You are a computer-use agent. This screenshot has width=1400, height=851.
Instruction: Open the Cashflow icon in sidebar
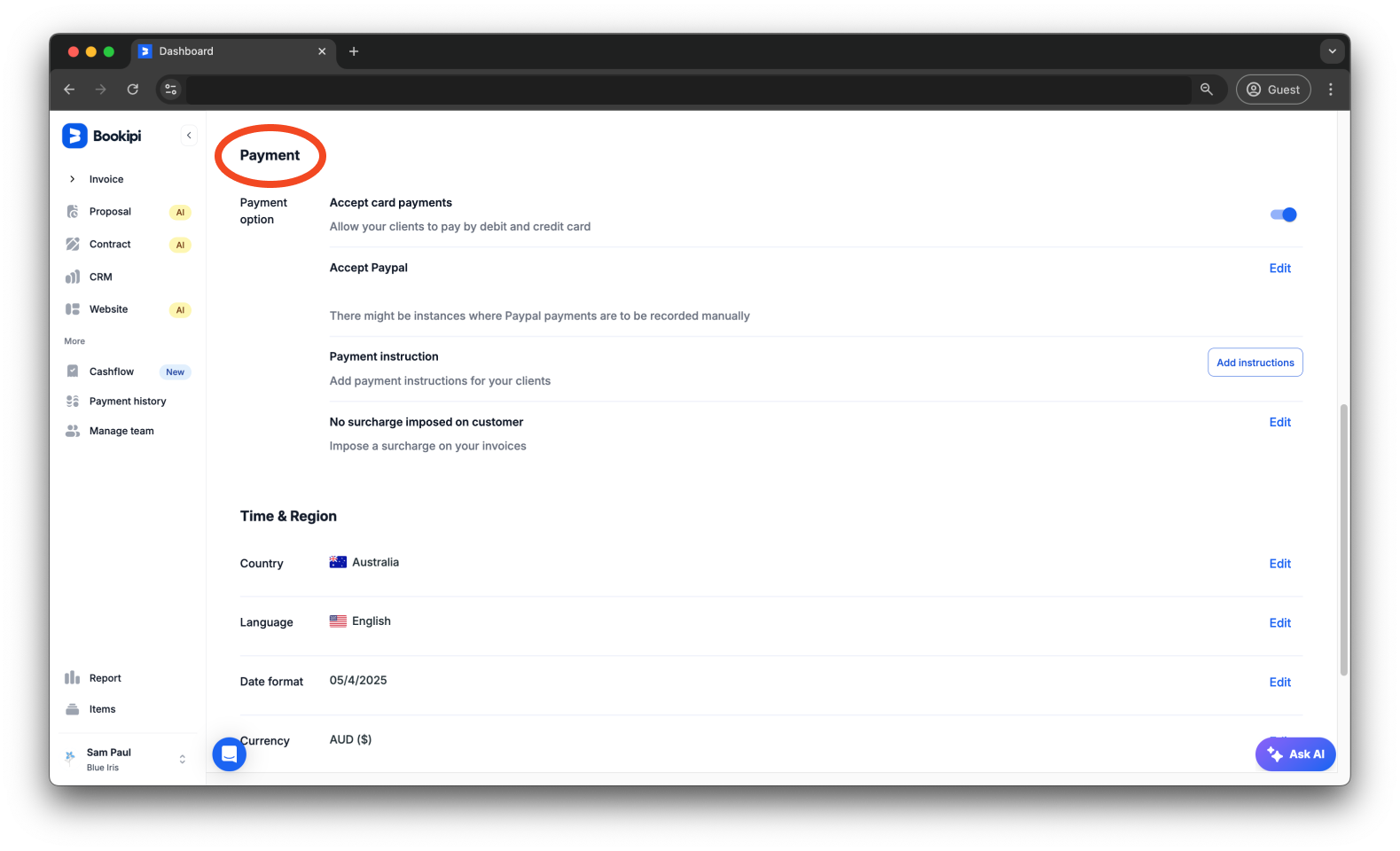click(73, 371)
